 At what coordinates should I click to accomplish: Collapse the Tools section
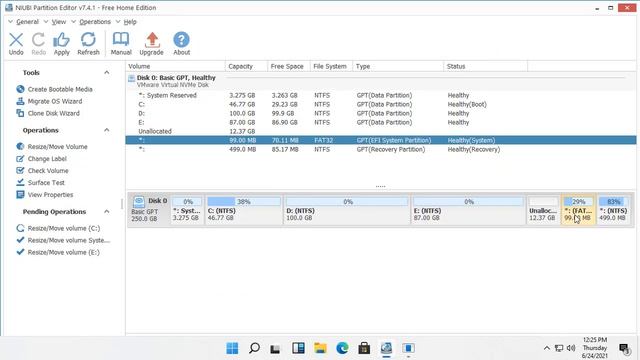[x=107, y=72]
